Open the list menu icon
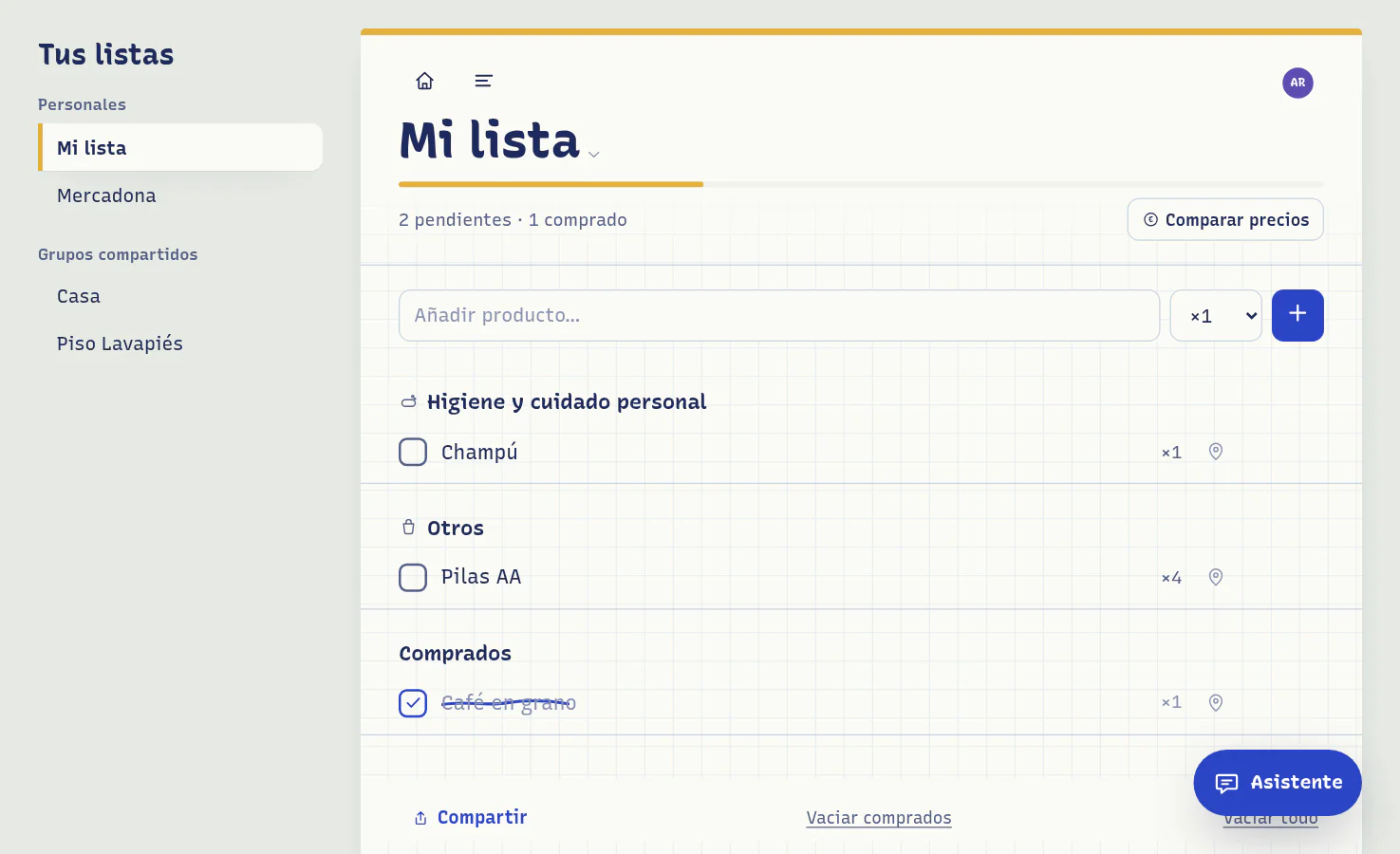The width and height of the screenshot is (1400, 854). pyautogui.click(x=483, y=81)
